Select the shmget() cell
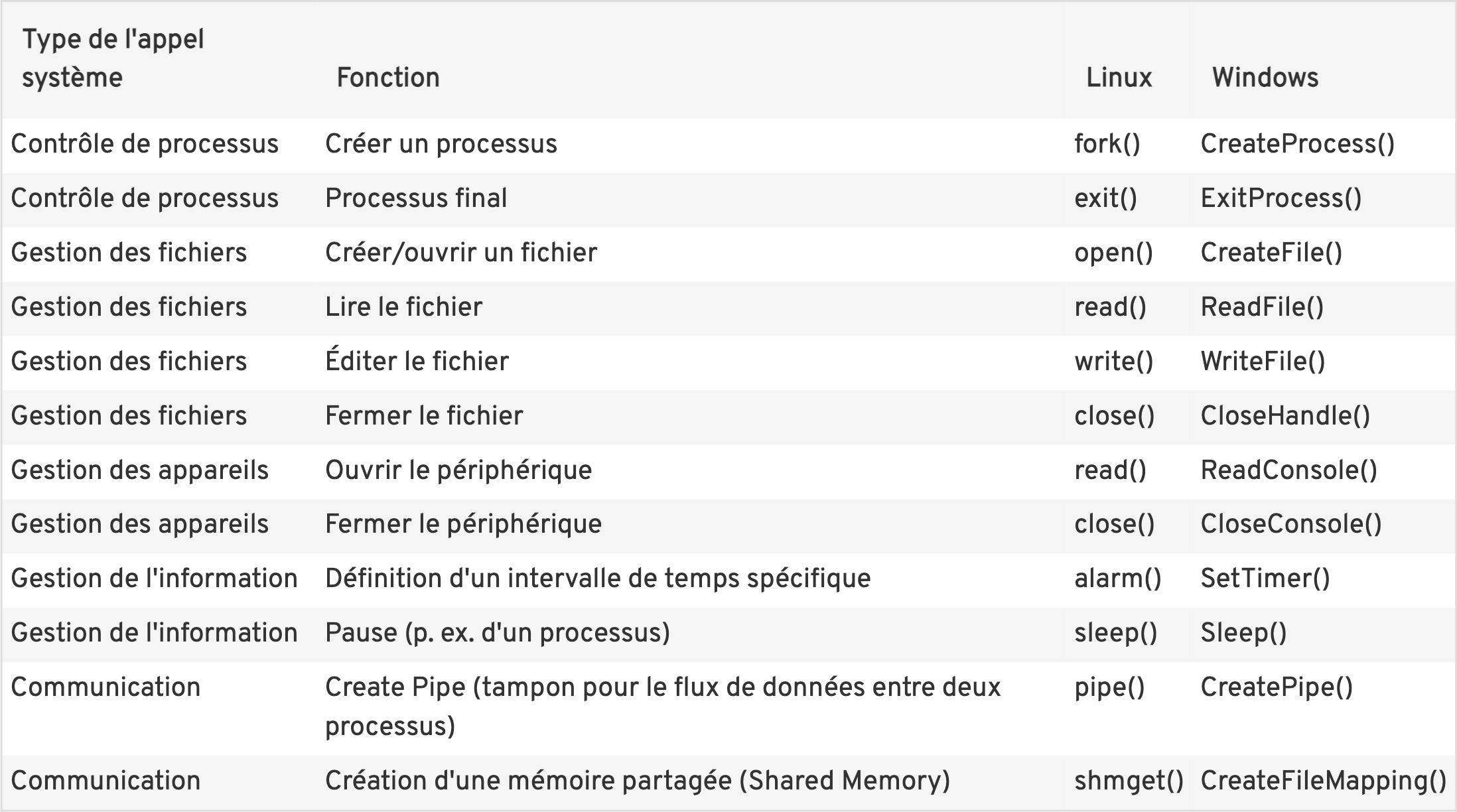Screen dimensions: 1457x812 click(1129, 781)
